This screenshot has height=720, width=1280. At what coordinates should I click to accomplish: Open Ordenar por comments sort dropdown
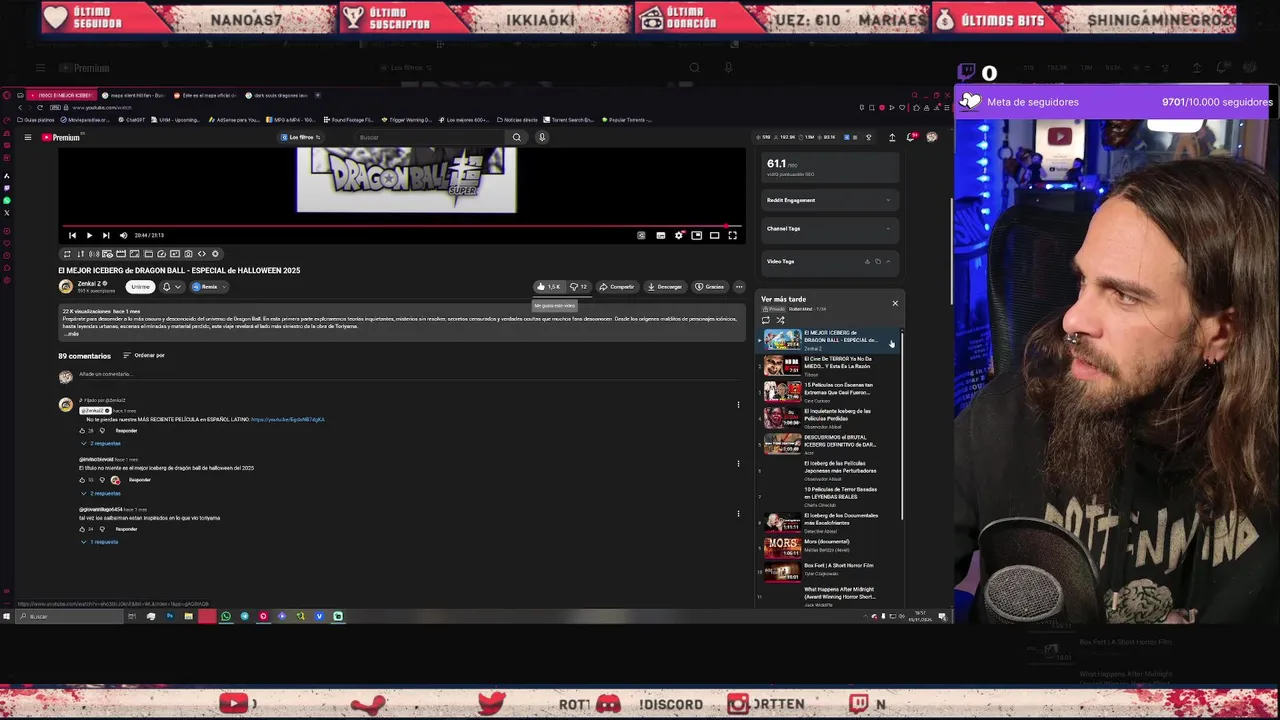coord(144,356)
